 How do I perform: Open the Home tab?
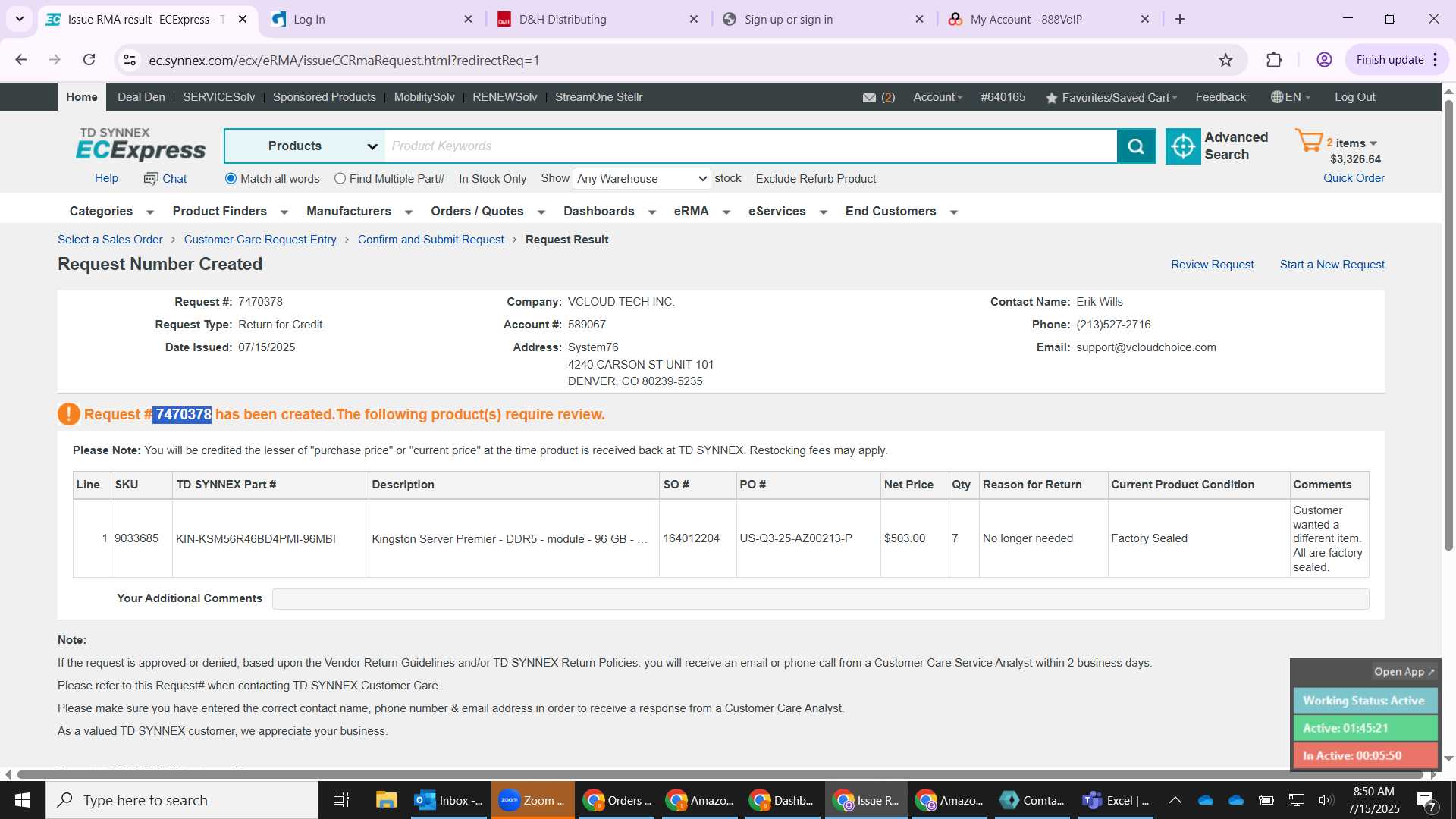tap(81, 97)
